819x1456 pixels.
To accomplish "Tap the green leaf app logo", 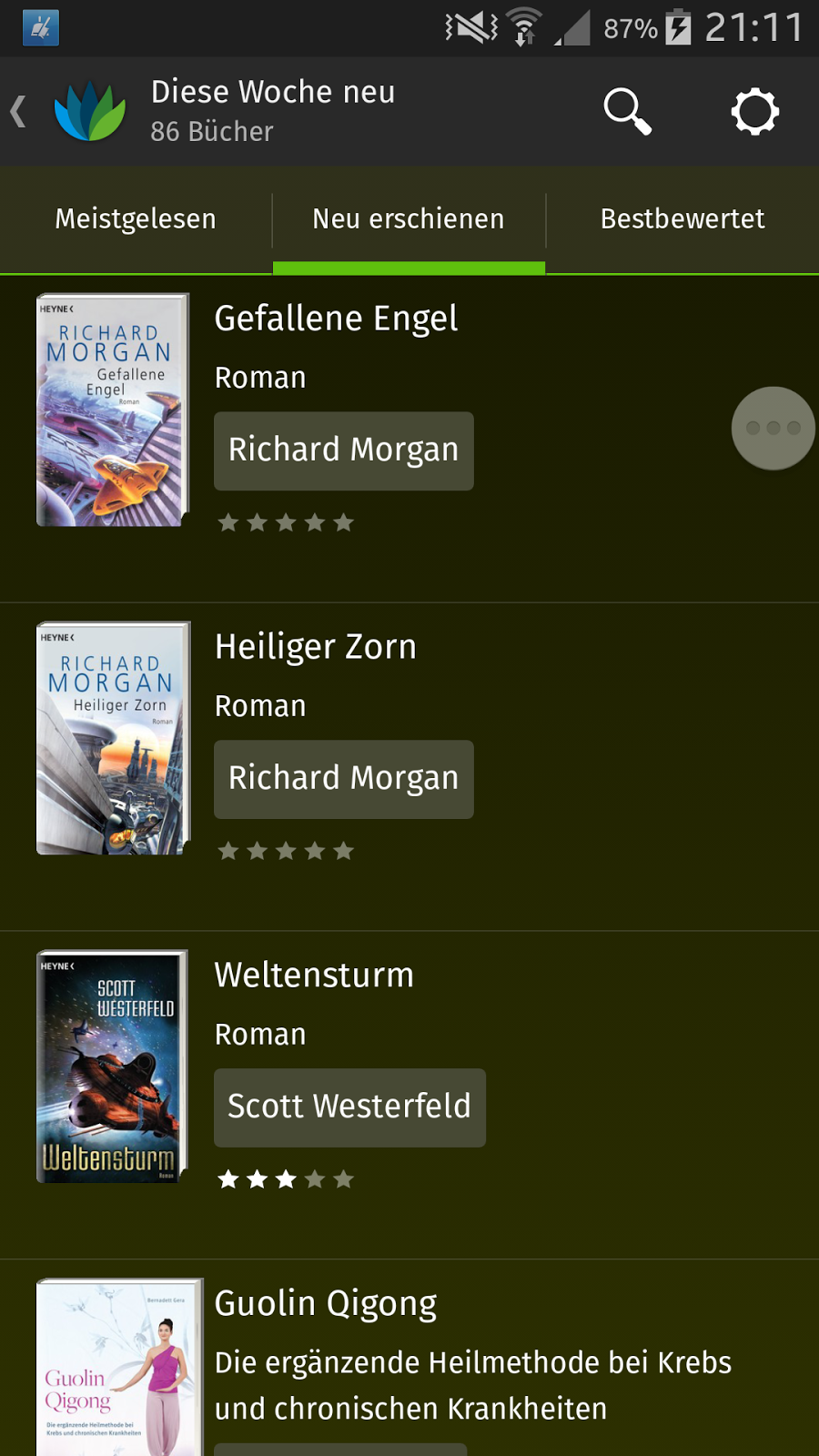I will [x=90, y=111].
